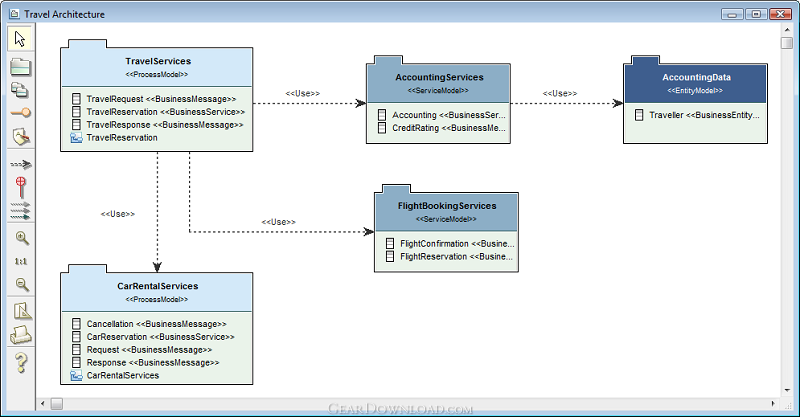Select TravelReservation <<BusinessService>> row
The image size is (800, 417).
pos(159,112)
